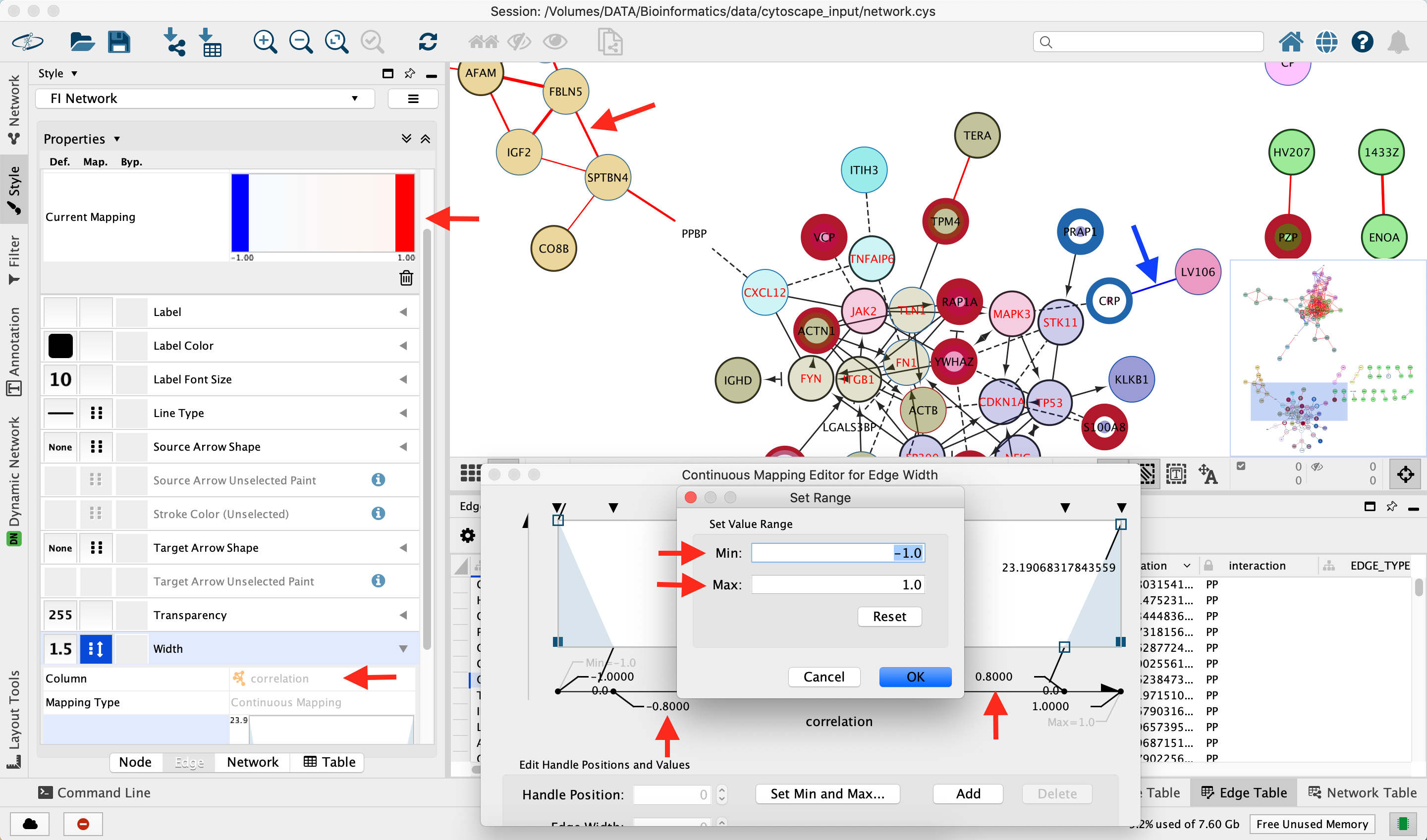Open session file with folder icon
This screenshot has height=840, width=1427.
click(82, 42)
